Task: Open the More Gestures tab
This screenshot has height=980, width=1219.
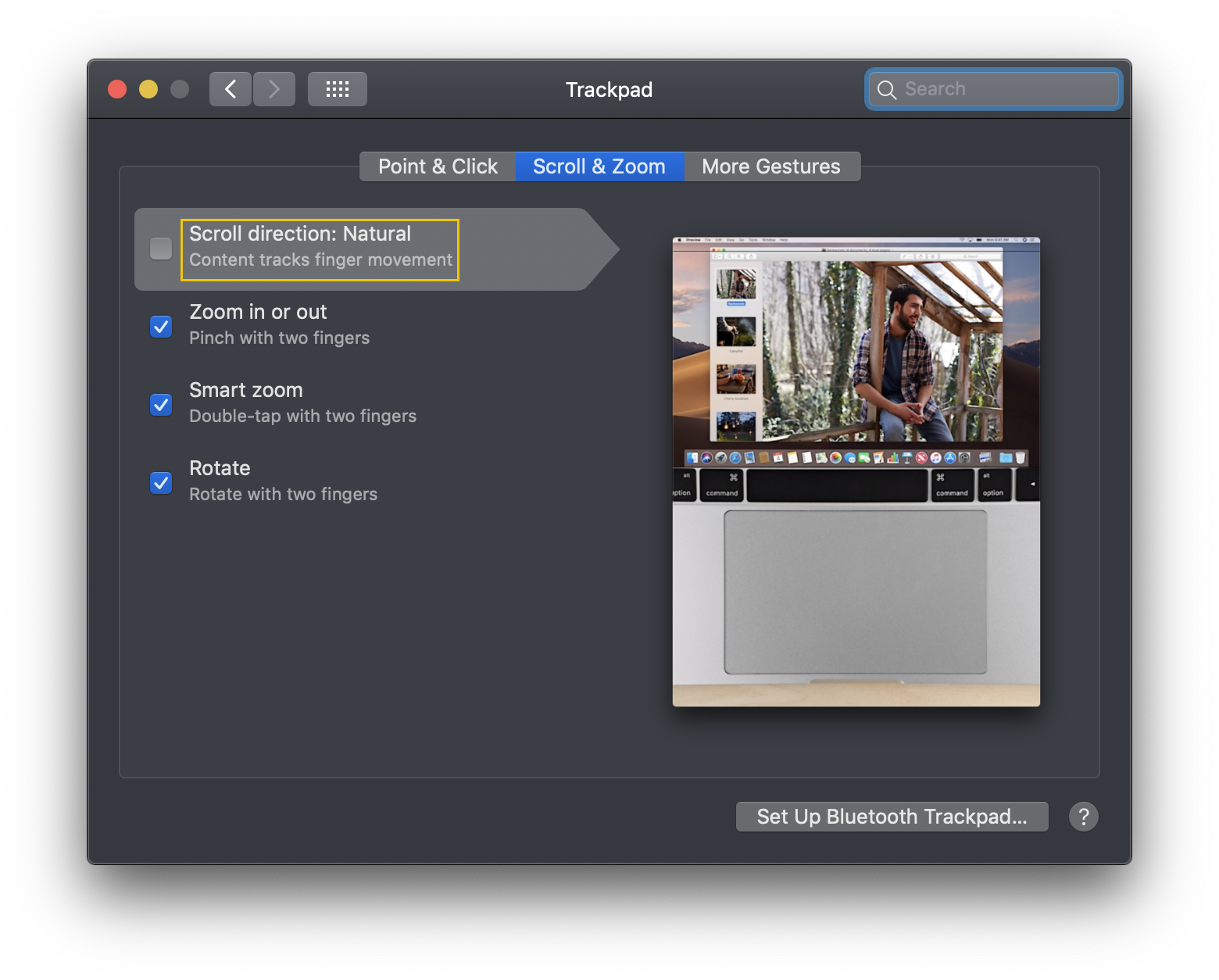Action: pos(770,166)
